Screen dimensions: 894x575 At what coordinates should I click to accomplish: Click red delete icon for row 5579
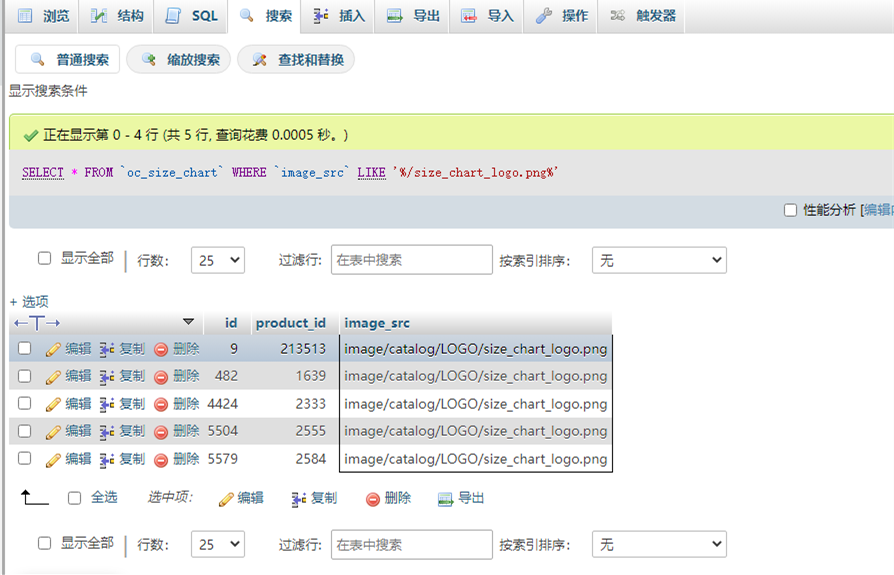coord(161,459)
